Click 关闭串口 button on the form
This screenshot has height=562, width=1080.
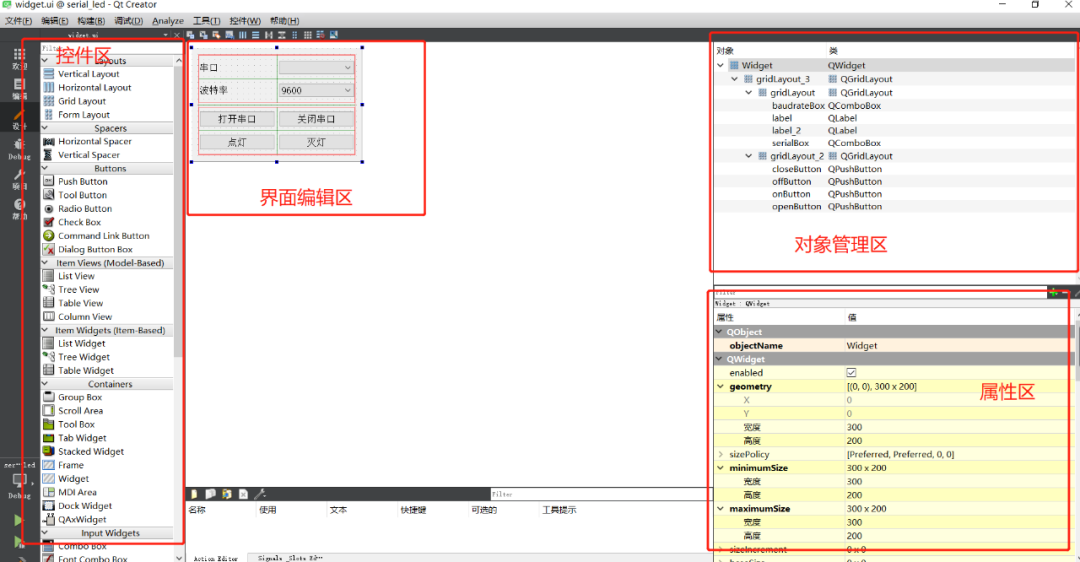tap(316, 119)
